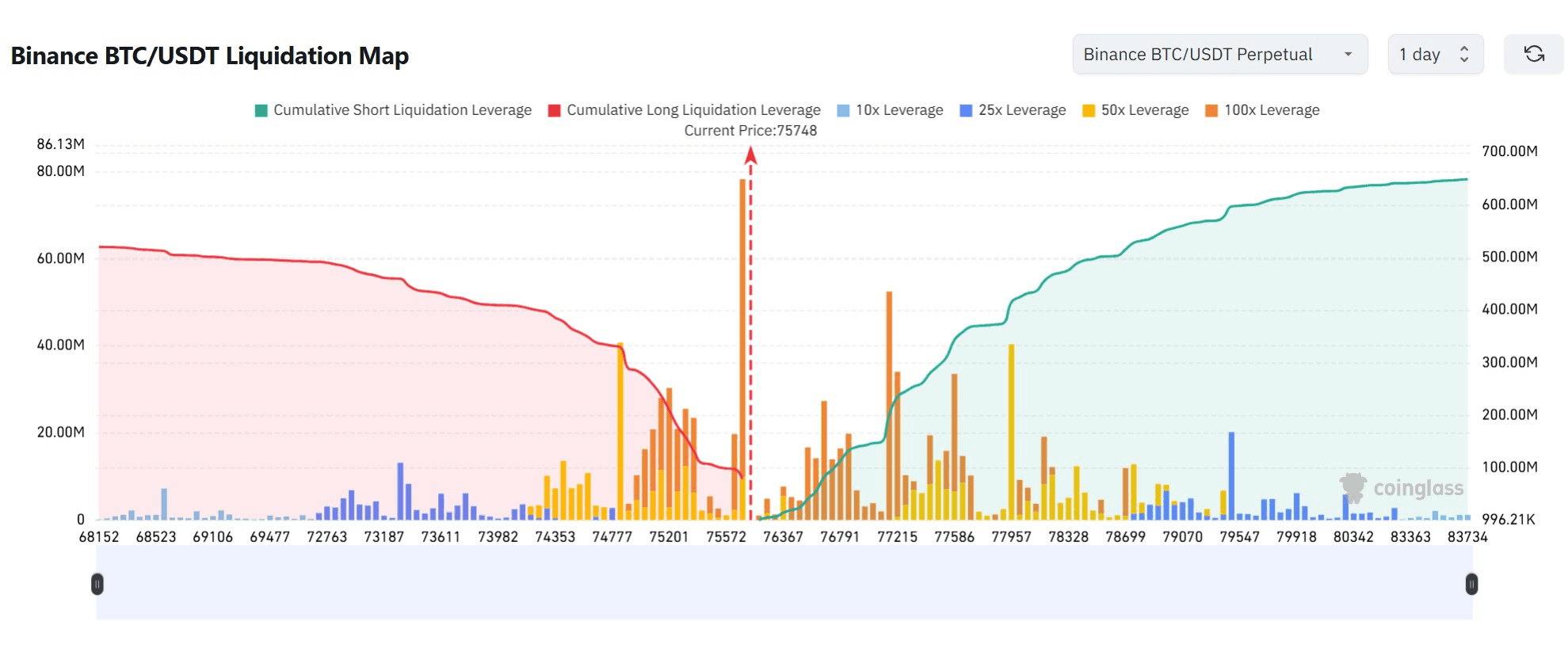The width and height of the screenshot is (1568, 664).
Task: Click the tall blue bar above 79547
Action: point(1231,475)
